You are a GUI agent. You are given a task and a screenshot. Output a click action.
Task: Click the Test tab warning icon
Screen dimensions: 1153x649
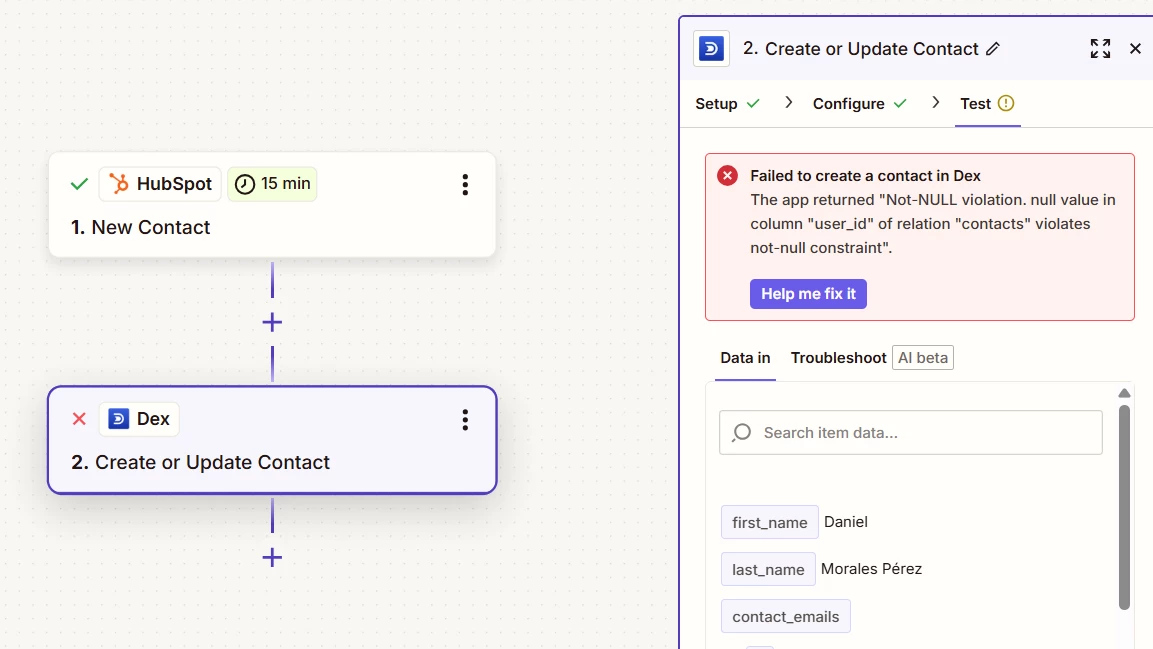[1006, 104]
